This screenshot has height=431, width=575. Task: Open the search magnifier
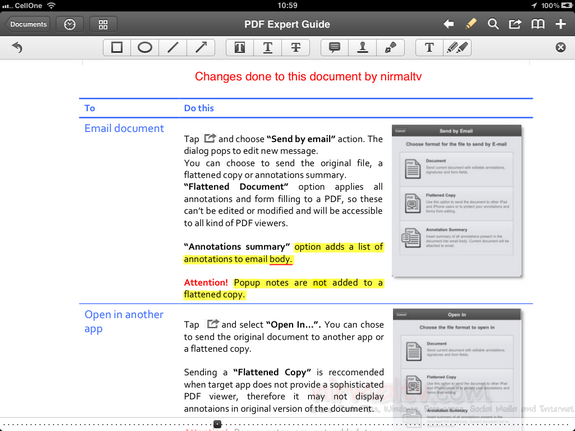click(x=493, y=24)
